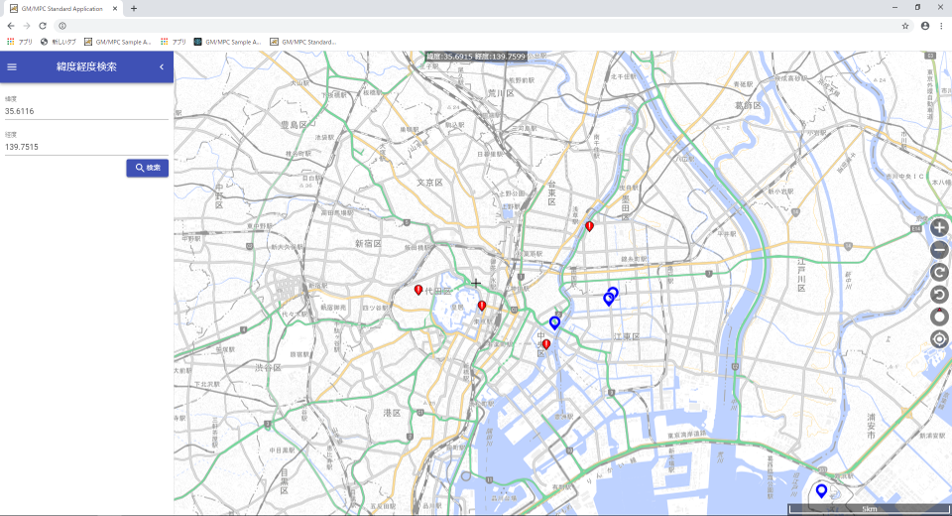The image size is (952, 516).
Task: Center map on current location
Action: coord(939,339)
